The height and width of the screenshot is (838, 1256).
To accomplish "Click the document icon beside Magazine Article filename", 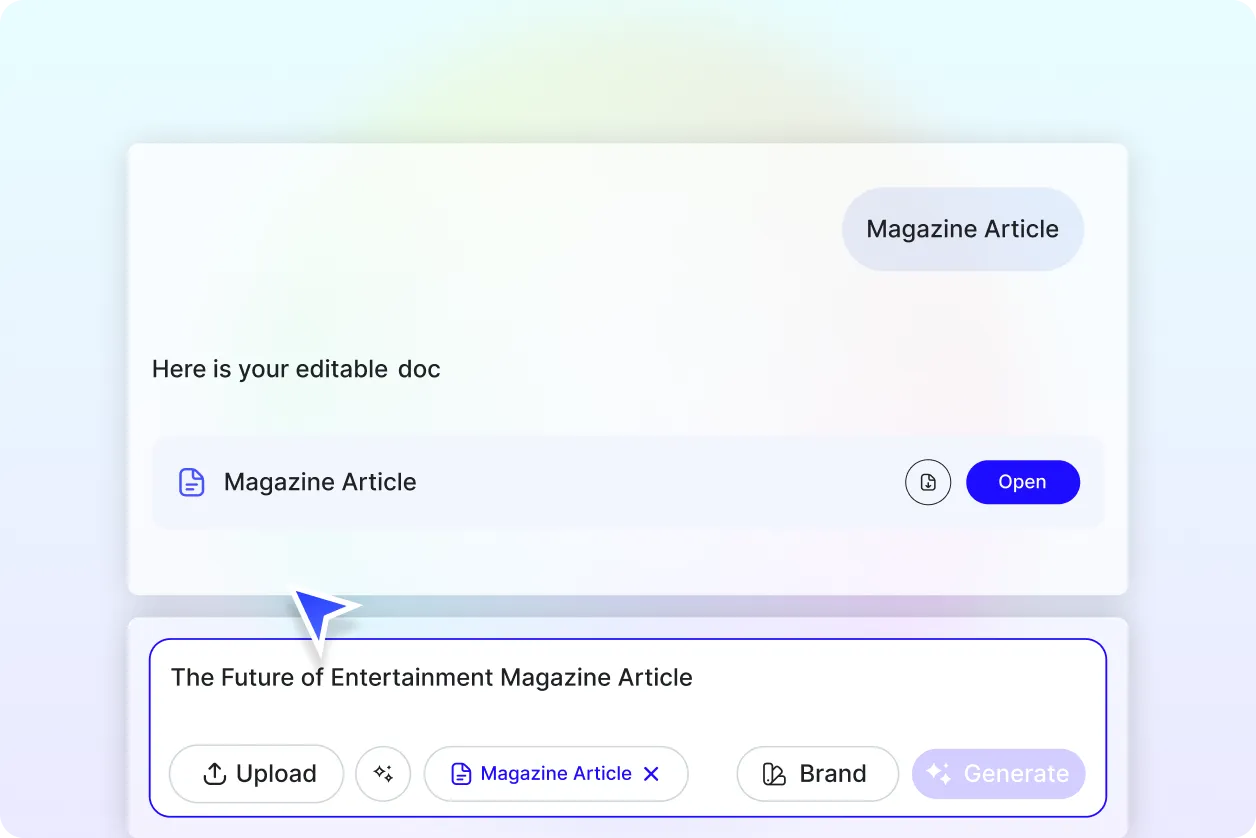I will click(190, 482).
